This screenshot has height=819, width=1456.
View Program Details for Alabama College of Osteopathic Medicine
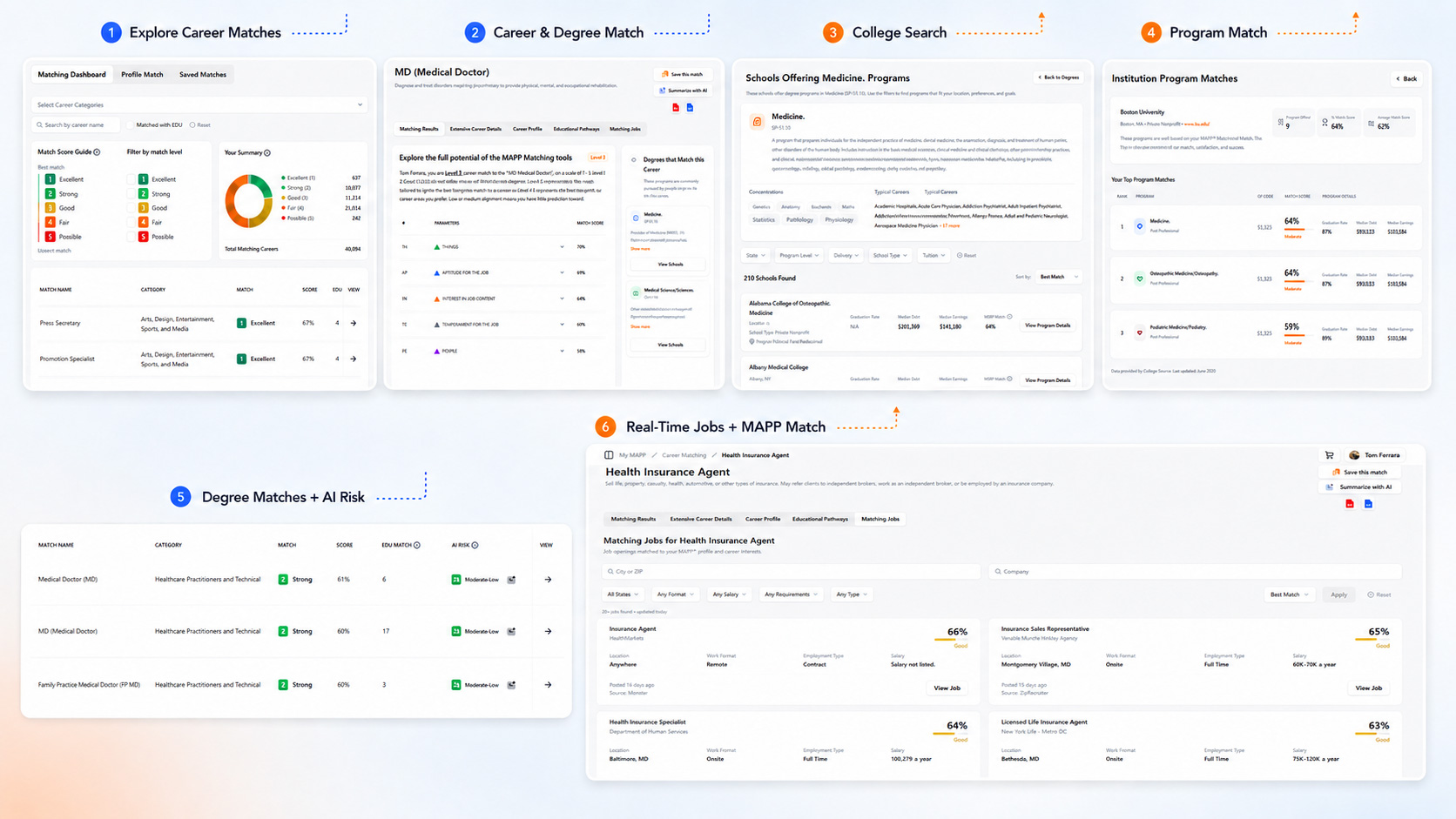[1048, 326]
